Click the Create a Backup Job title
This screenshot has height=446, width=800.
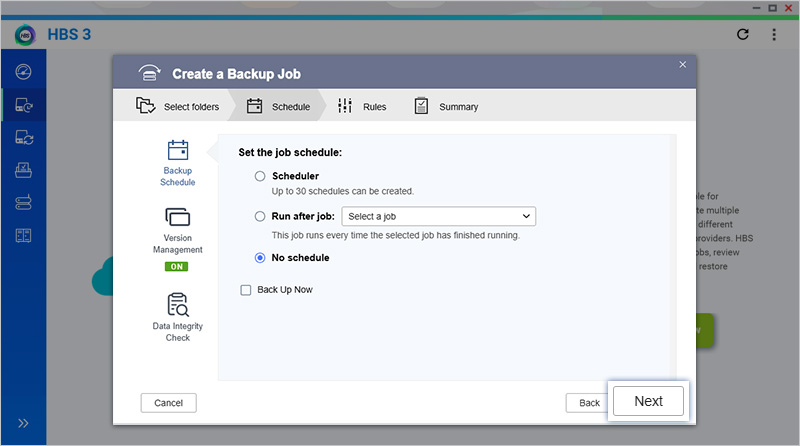click(236, 74)
